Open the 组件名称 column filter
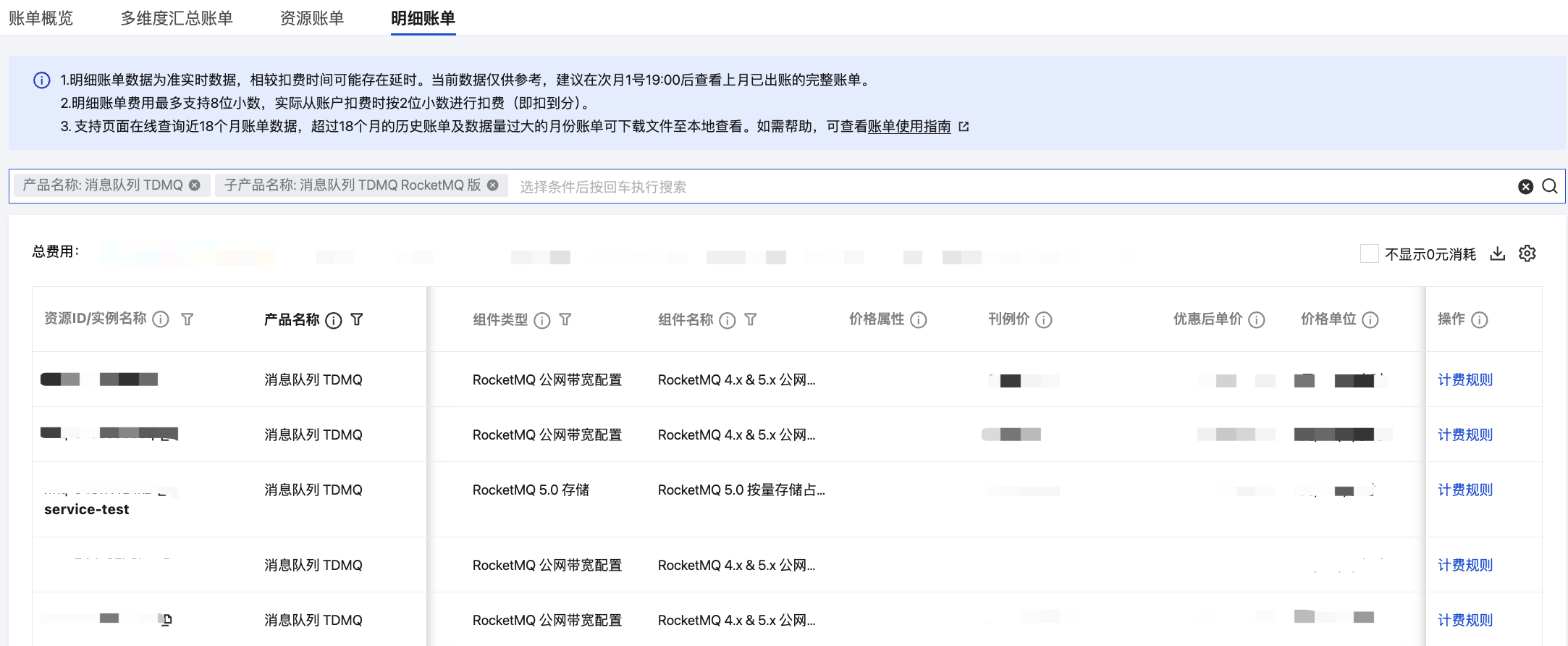 [x=751, y=320]
